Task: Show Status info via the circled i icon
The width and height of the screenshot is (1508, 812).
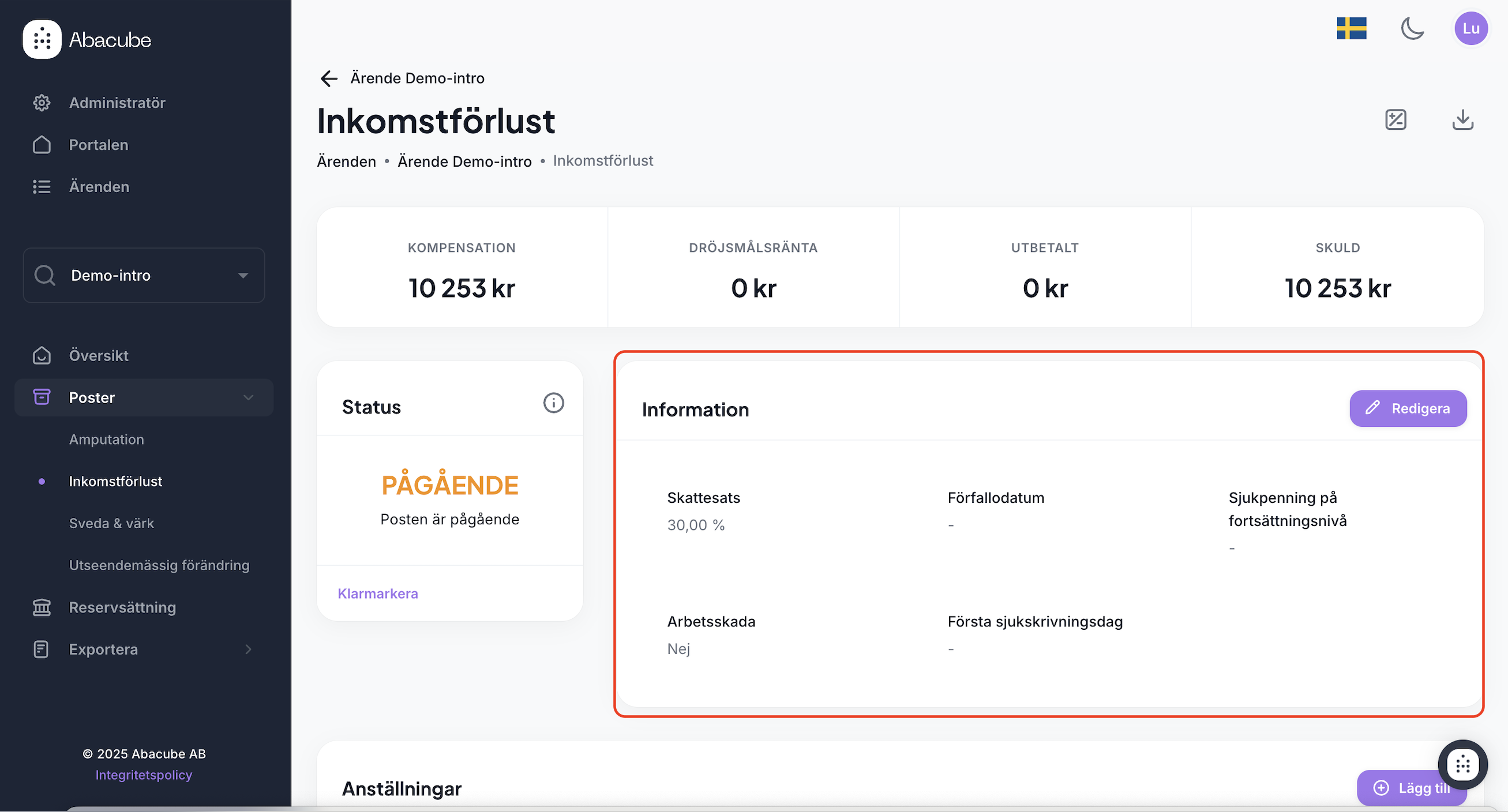Action: (553, 403)
